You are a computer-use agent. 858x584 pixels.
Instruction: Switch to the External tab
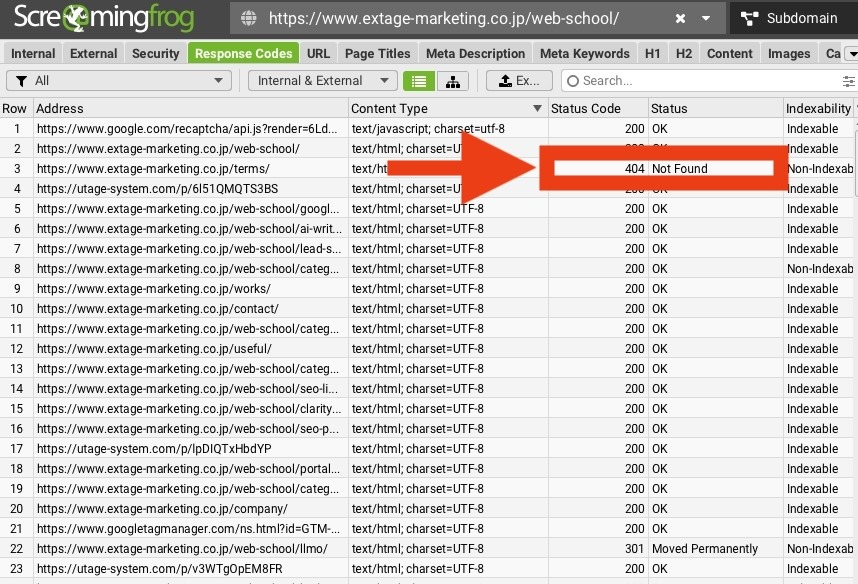[94, 54]
